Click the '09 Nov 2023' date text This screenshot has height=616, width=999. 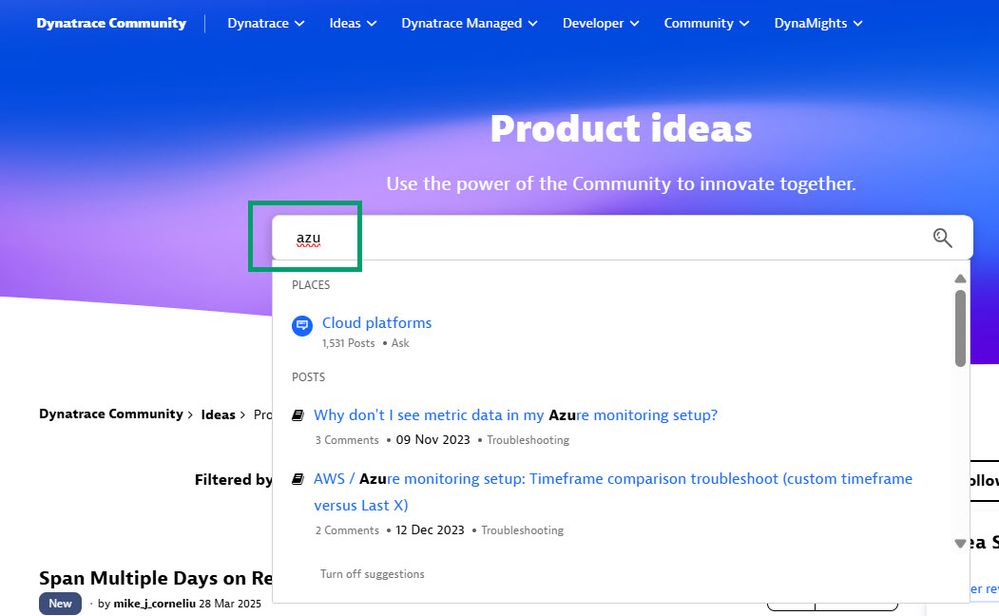coord(433,440)
